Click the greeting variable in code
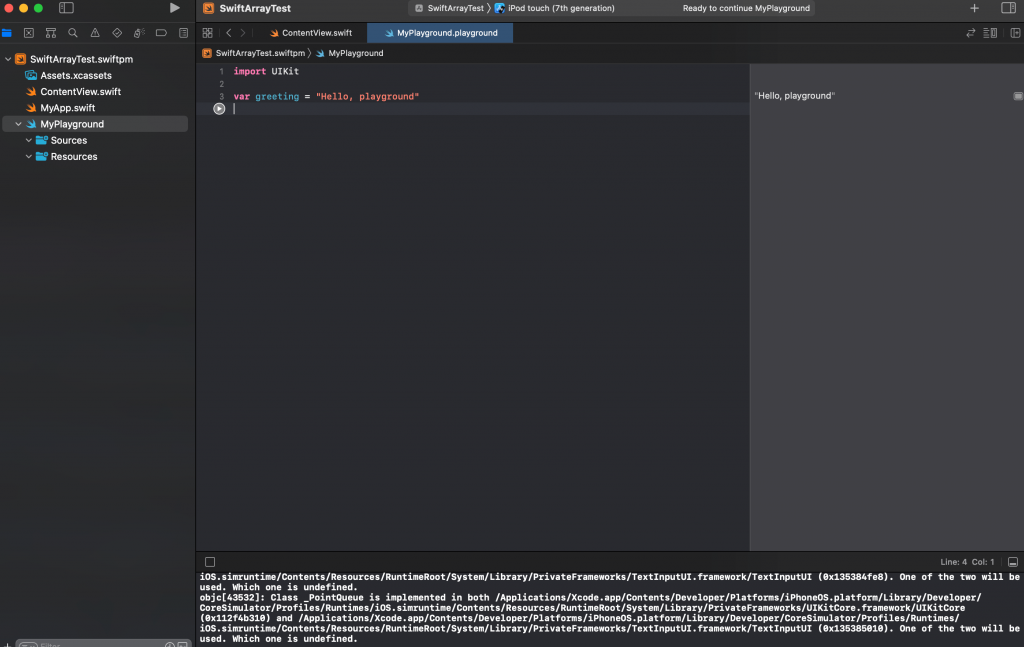The width and height of the screenshot is (1024, 647). pos(277,96)
